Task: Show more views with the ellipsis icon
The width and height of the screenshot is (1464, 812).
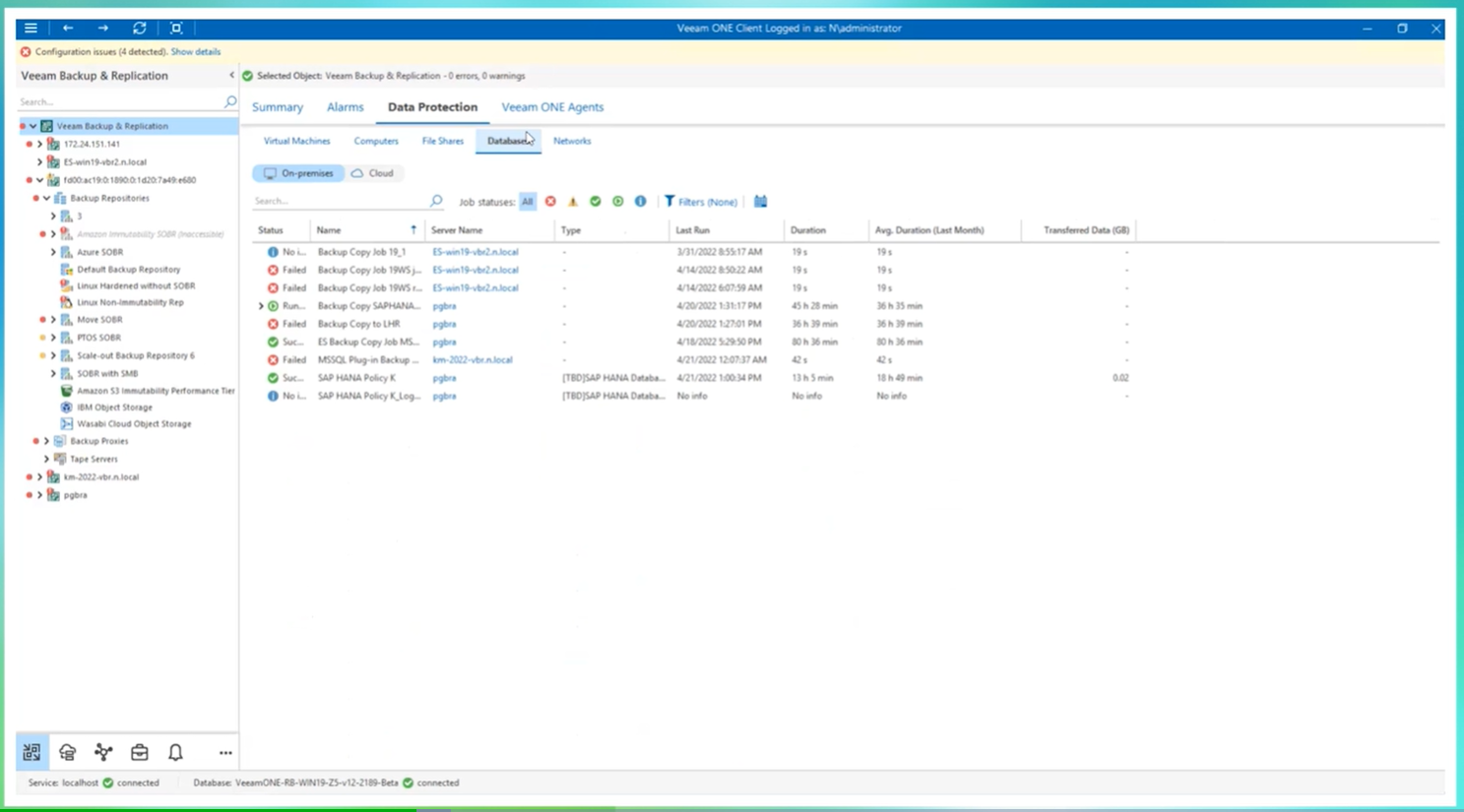Action: (225, 753)
